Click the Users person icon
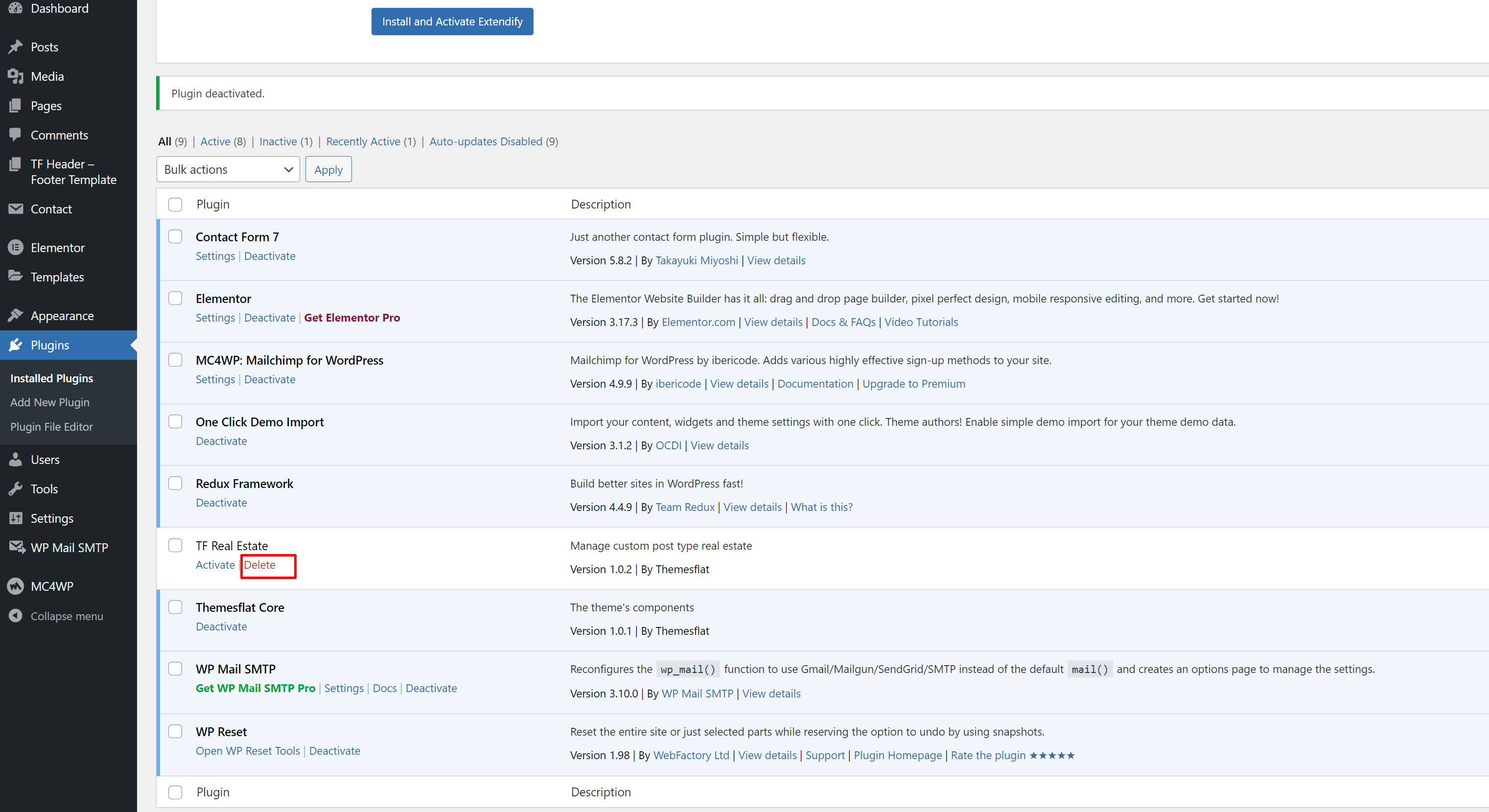 pyautogui.click(x=16, y=460)
